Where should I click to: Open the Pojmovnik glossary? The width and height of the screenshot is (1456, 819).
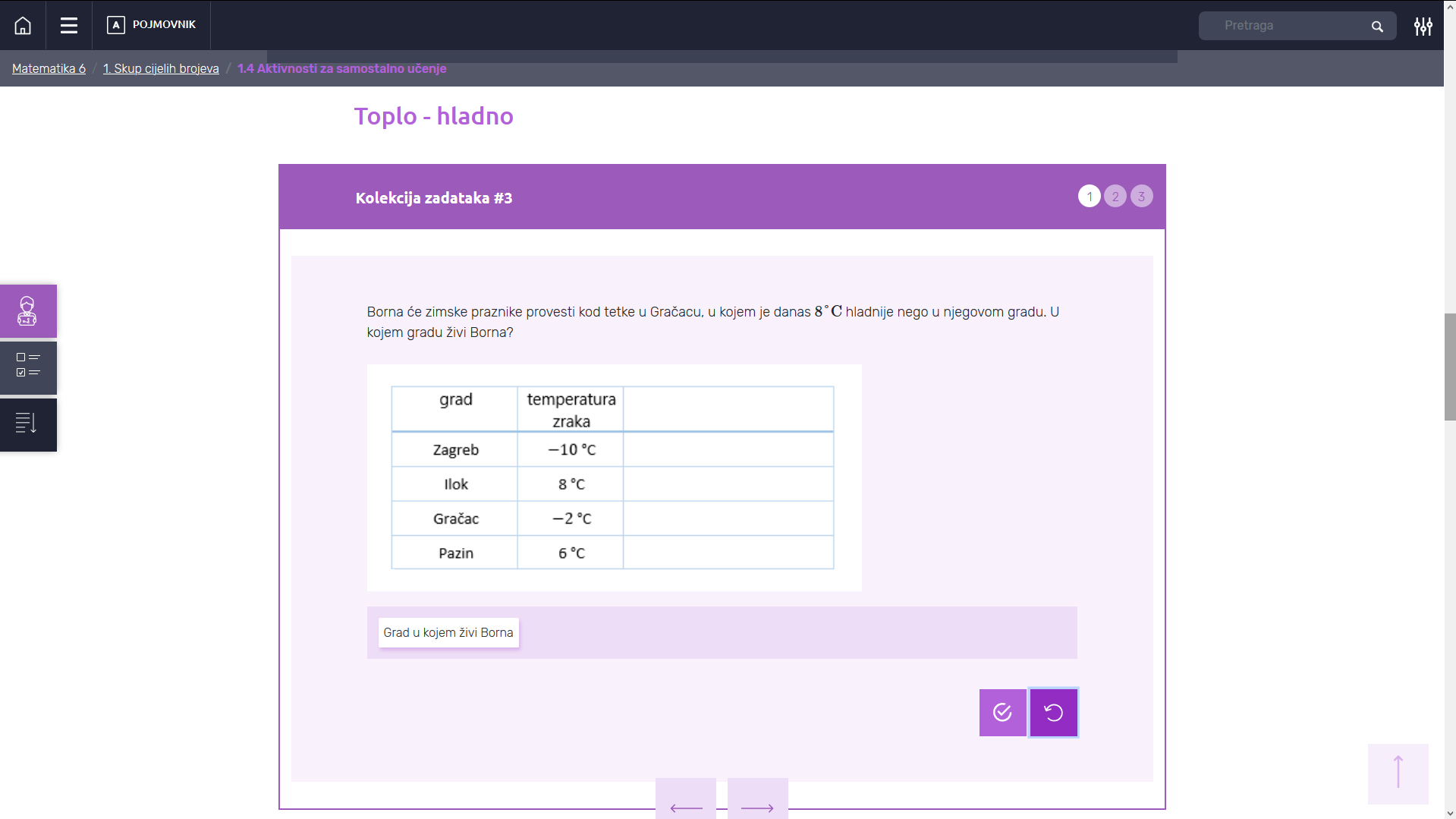(x=152, y=25)
